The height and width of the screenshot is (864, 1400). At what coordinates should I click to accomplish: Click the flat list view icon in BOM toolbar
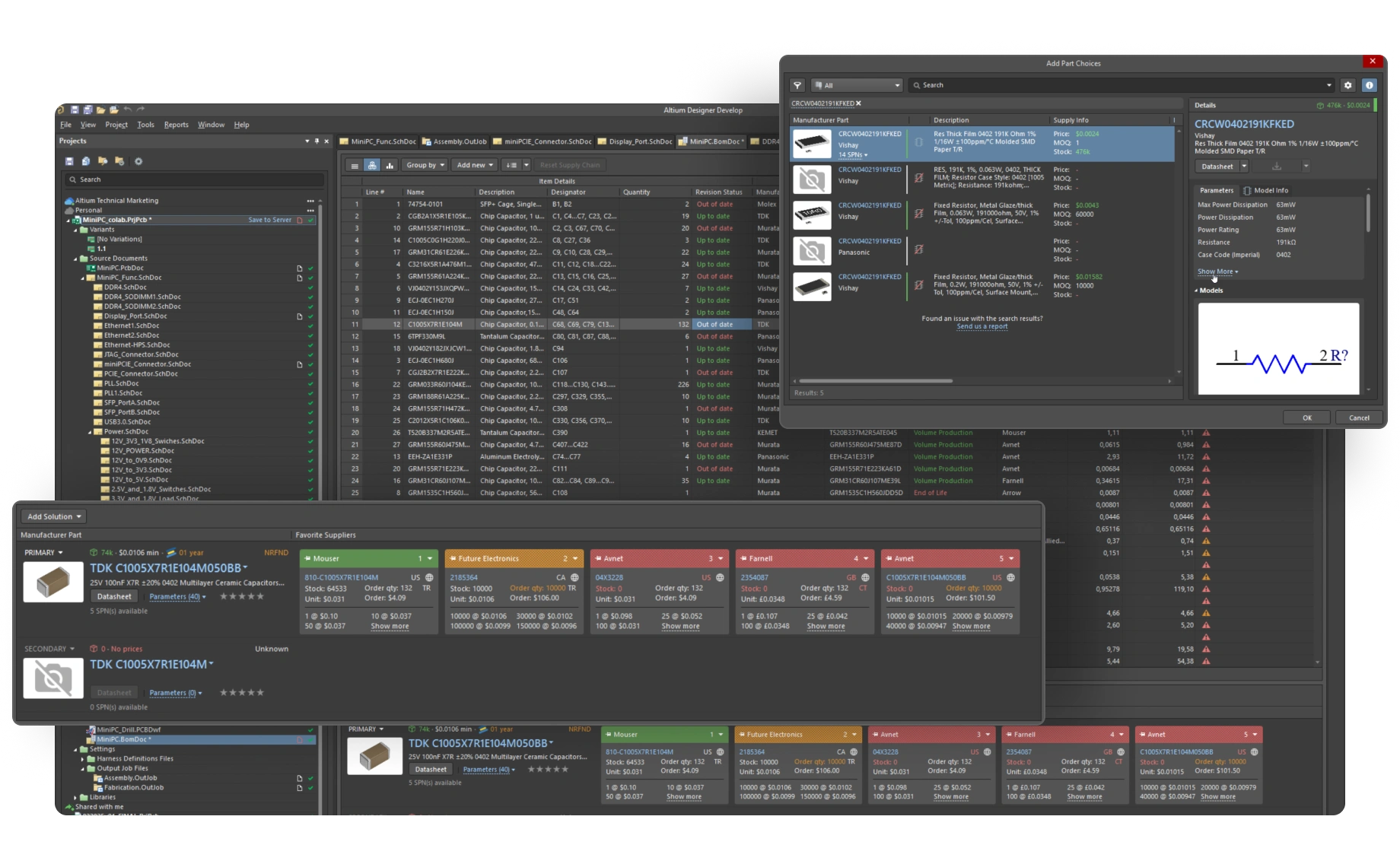click(x=355, y=165)
